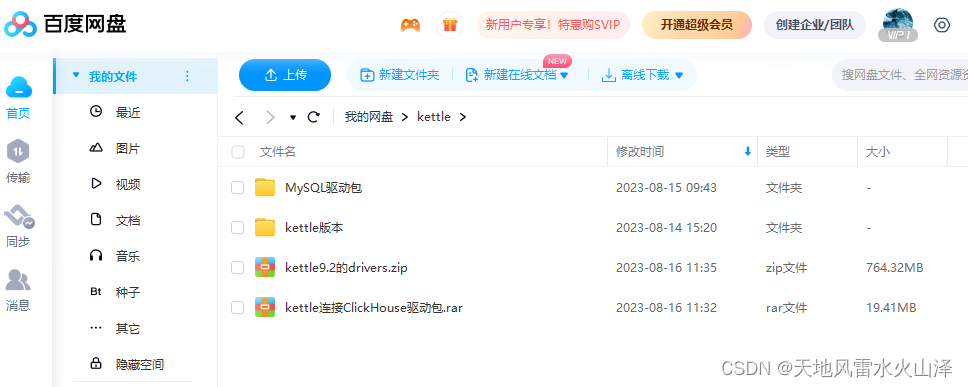Select file name kettle连接ClickHouse驱动包.rar
This screenshot has width=968, height=387.
373,307
